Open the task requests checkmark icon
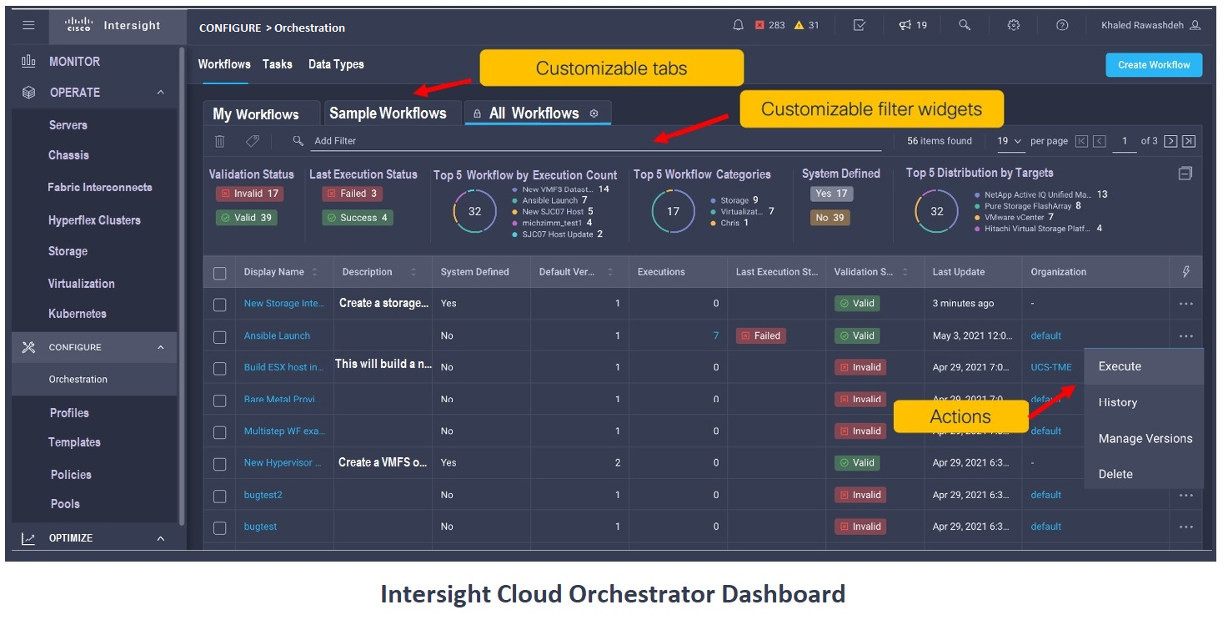This screenshot has width=1225, height=625. 859,26
